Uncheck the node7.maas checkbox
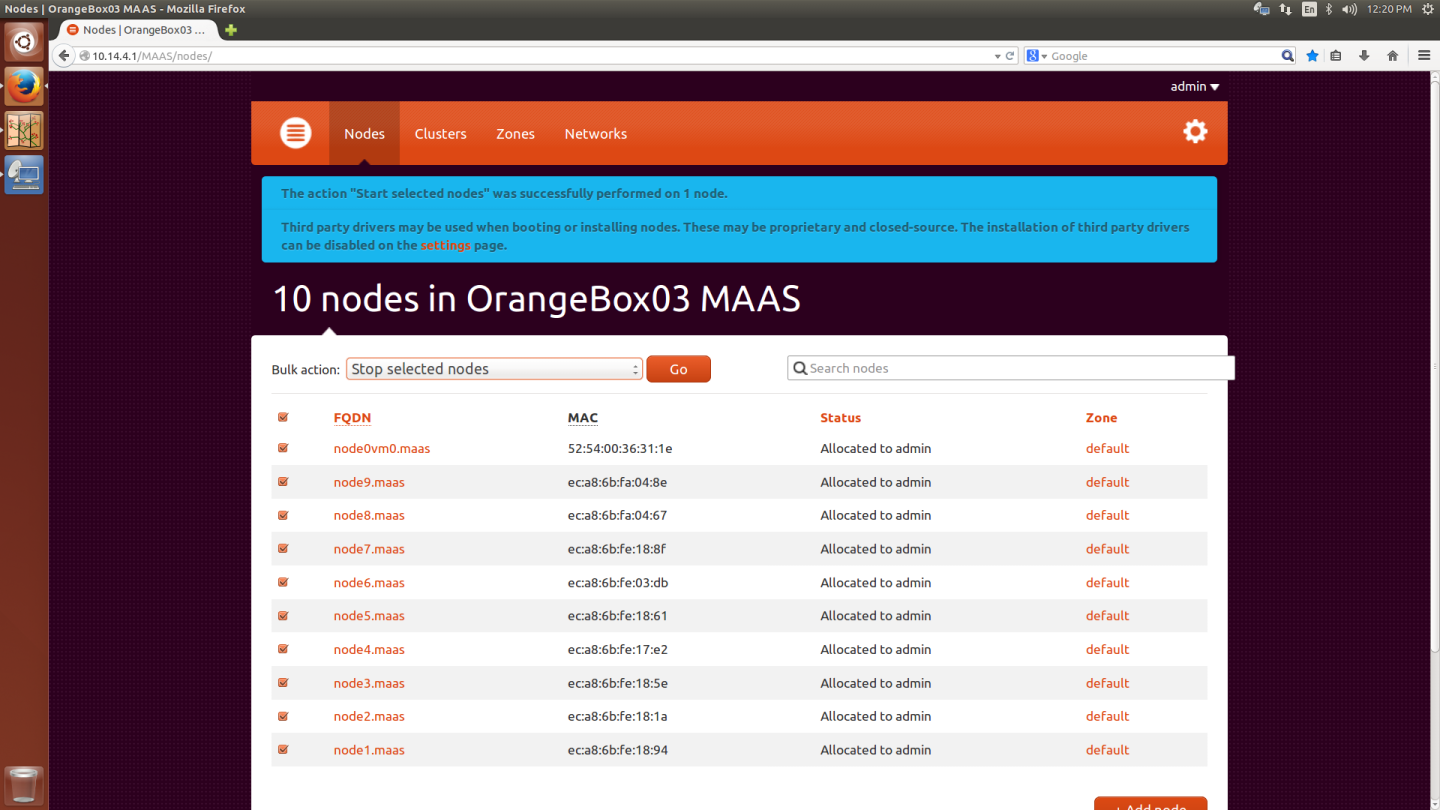 [x=283, y=549]
